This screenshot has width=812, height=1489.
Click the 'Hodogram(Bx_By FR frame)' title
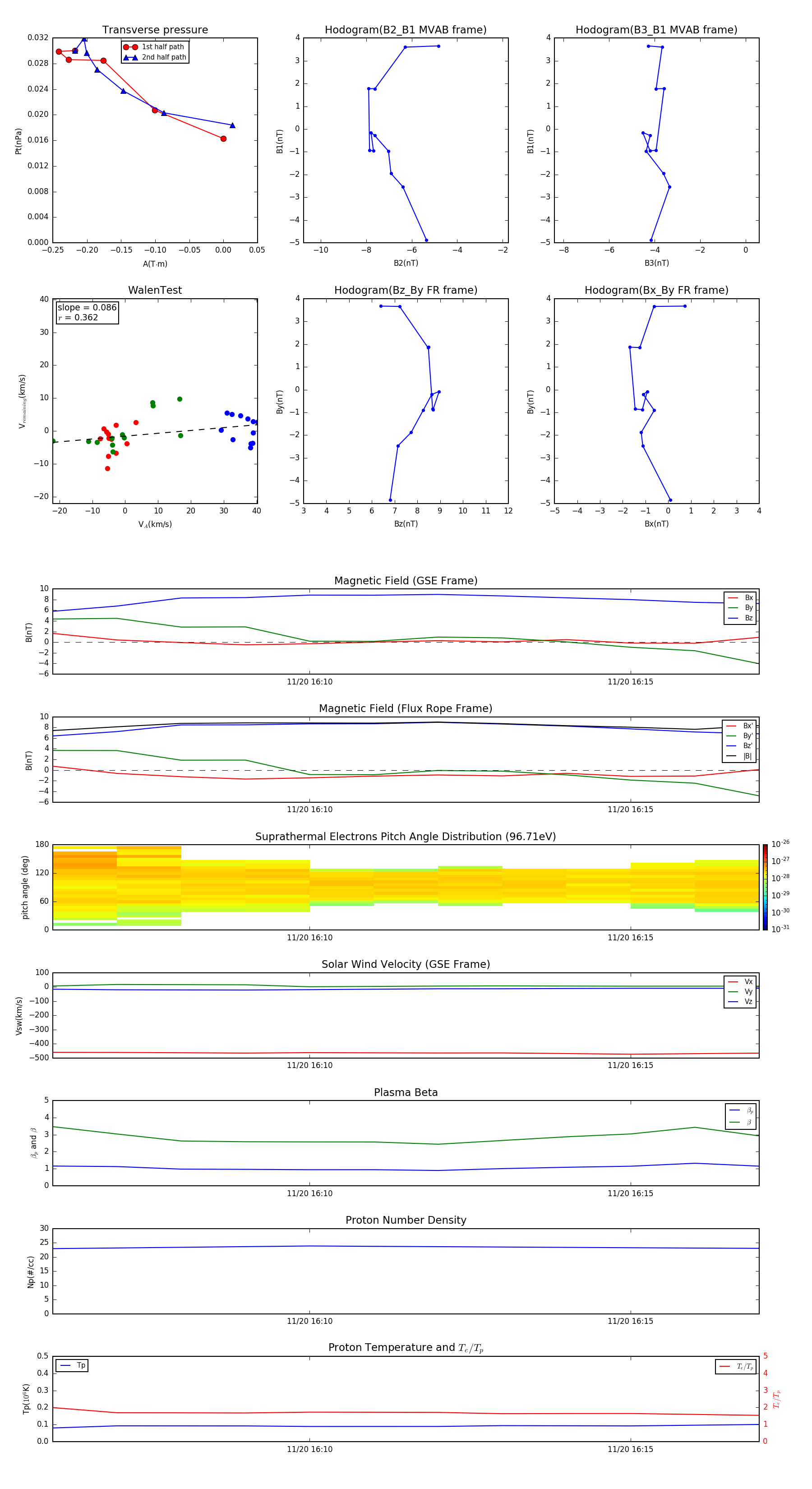656,290
